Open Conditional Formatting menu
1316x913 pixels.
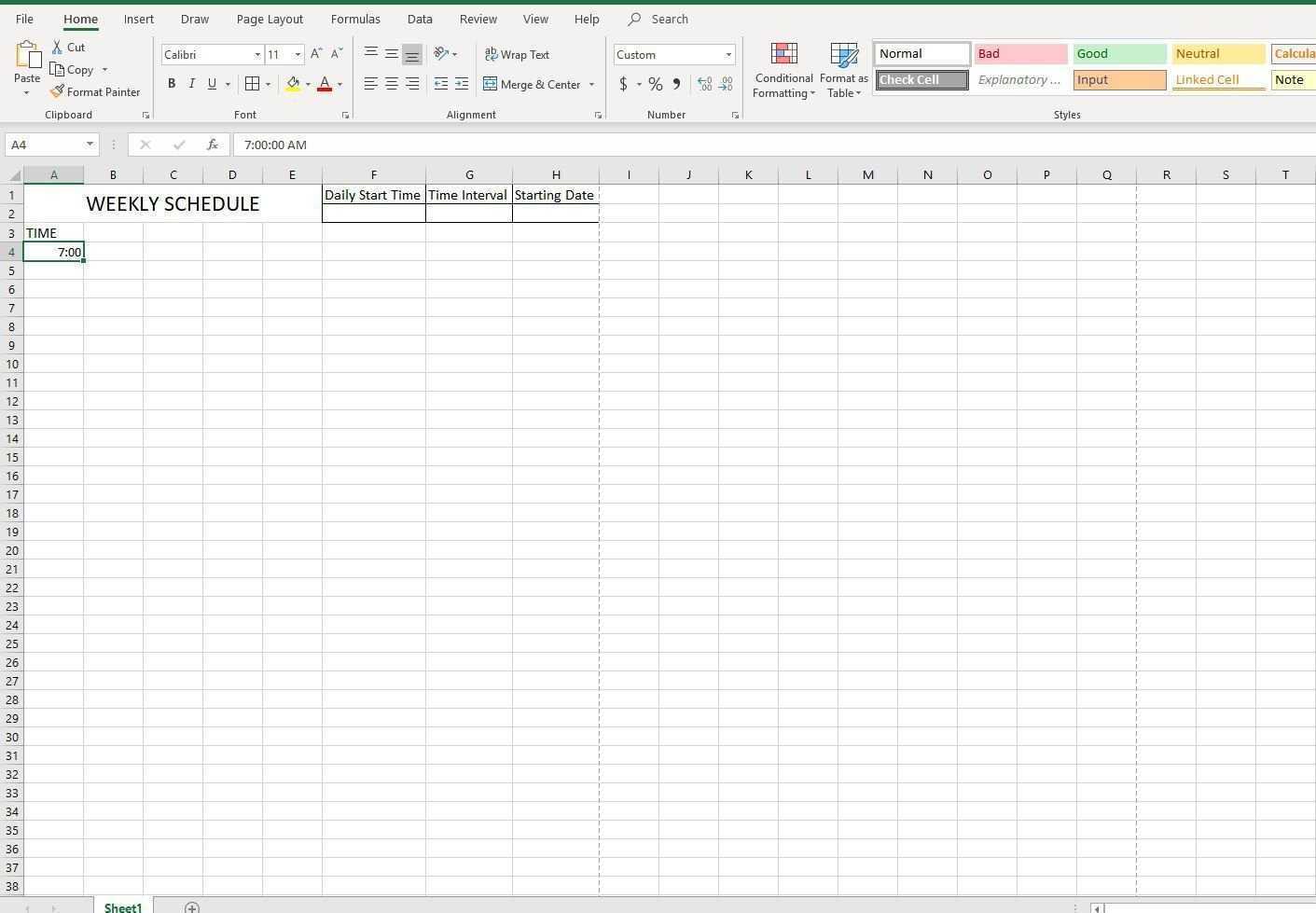[x=783, y=71]
